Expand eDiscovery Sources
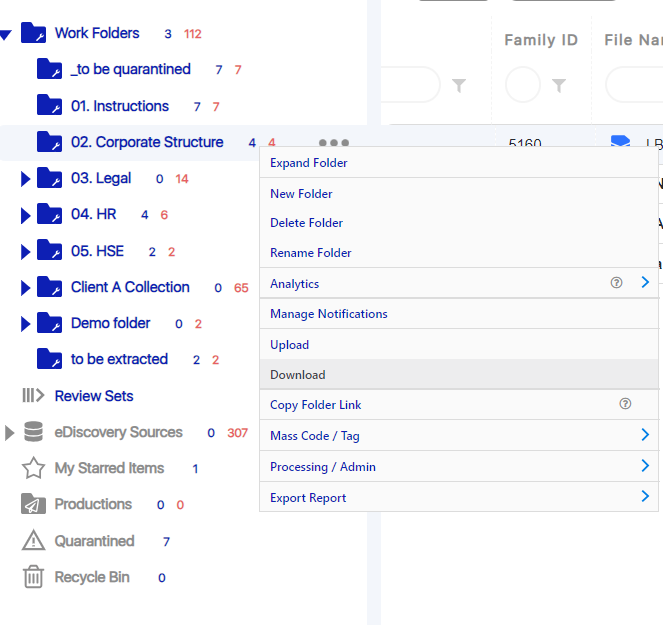 click(9, 433)
